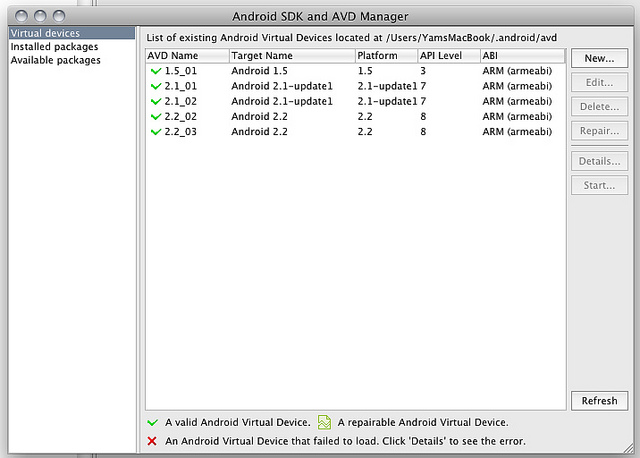Sort by the Target Name column header
This screenshot has height=458, width=640.
(x=292, y=56)
